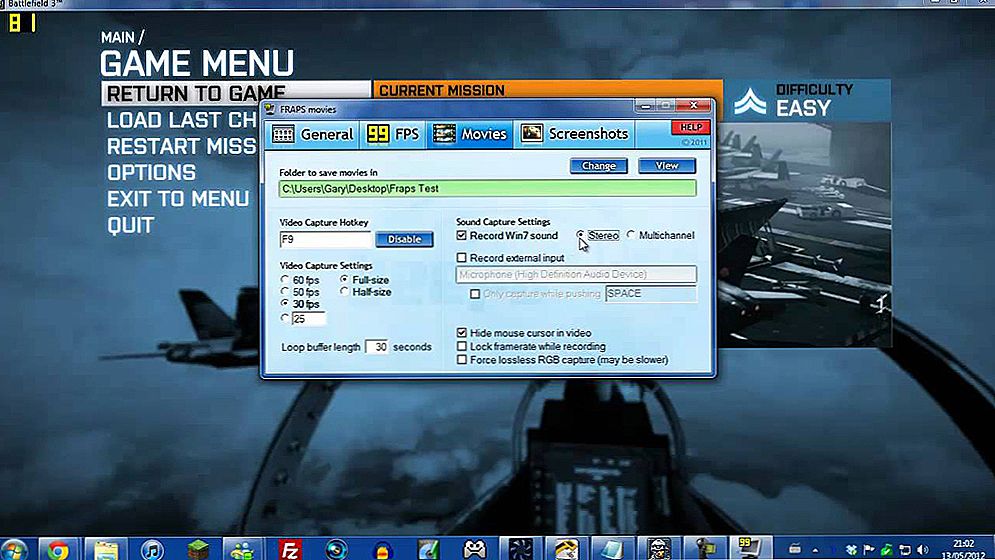Image resolution: width=995 pixels, height=560 pixels.
Task: Select Stereo sound option
Action: pos(581,235)
